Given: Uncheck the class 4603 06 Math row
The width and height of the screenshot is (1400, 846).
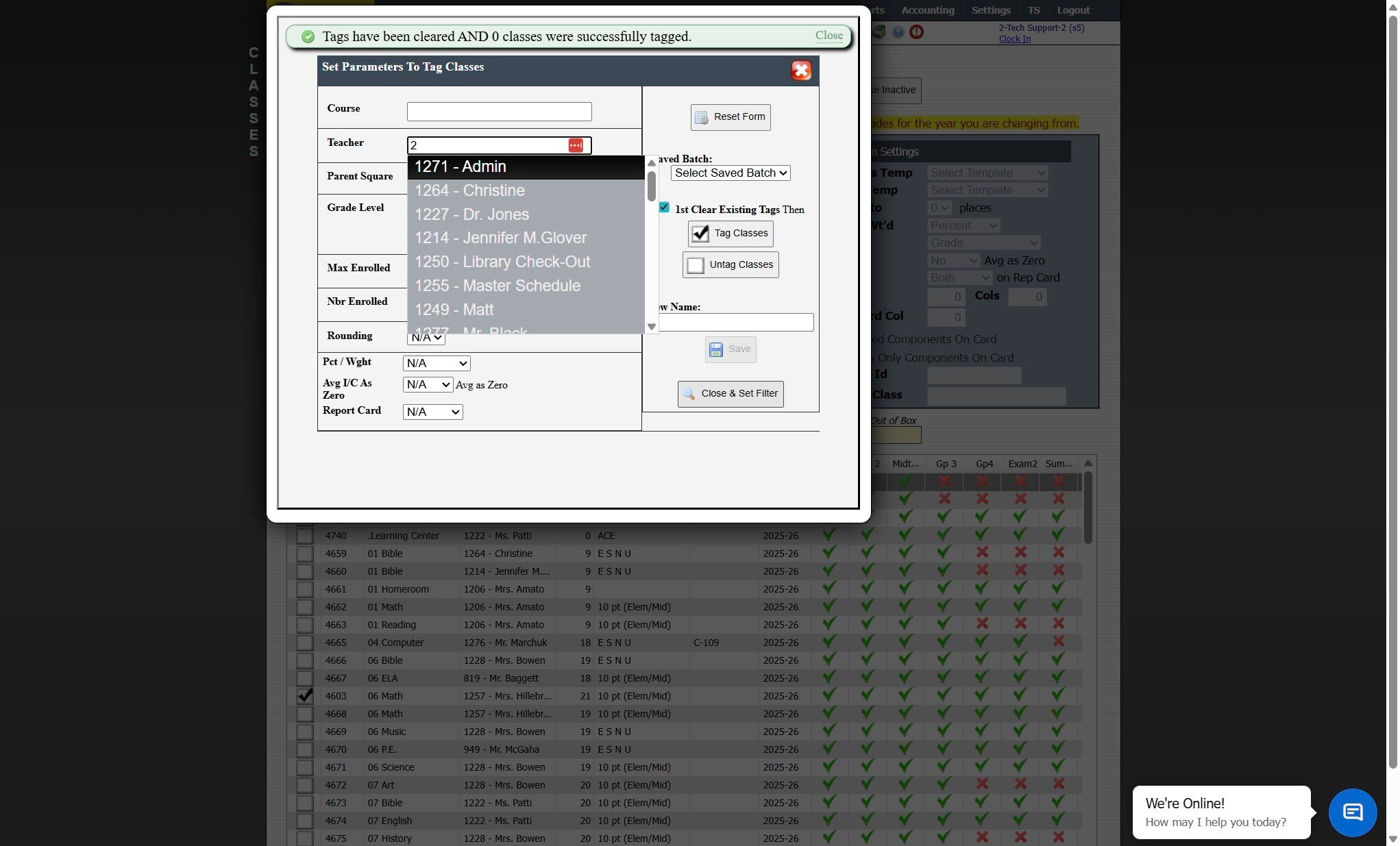Looking at the screenshot, I should tap(305, 696).
